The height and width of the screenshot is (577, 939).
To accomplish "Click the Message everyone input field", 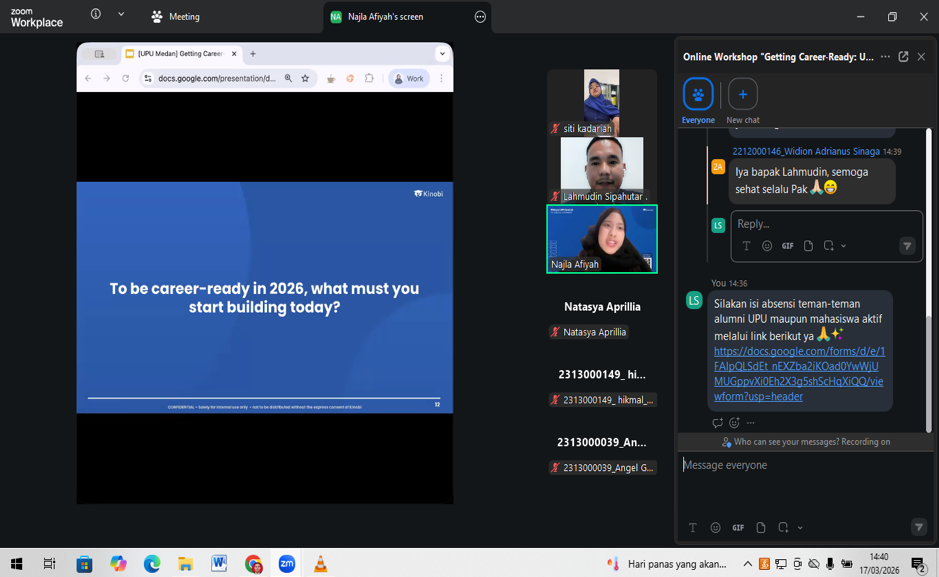I will click(800, 465).
